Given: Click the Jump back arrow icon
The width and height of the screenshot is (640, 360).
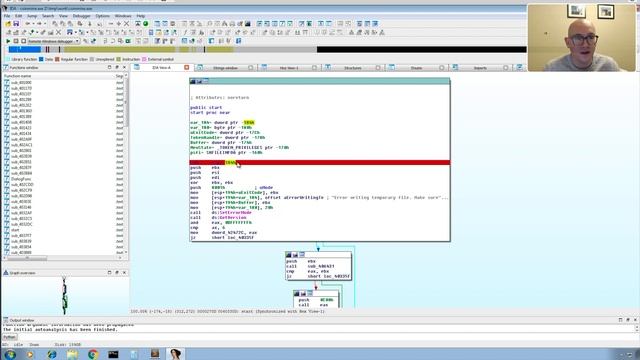Looking at the screenshot, I should coord(28,24).
